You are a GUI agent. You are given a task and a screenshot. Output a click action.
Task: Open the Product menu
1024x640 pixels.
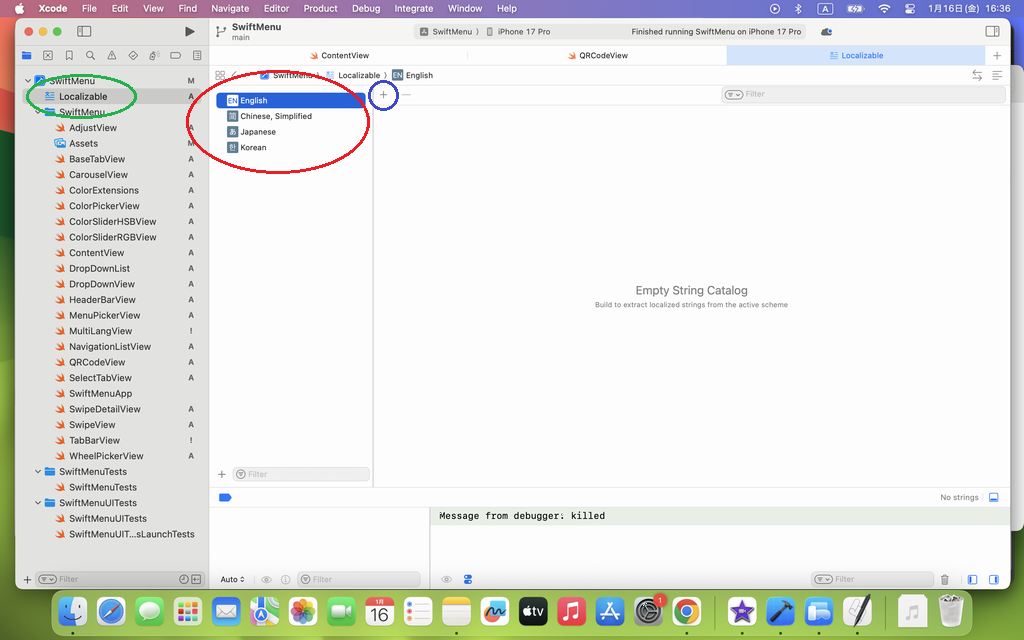tap(320, 8)
